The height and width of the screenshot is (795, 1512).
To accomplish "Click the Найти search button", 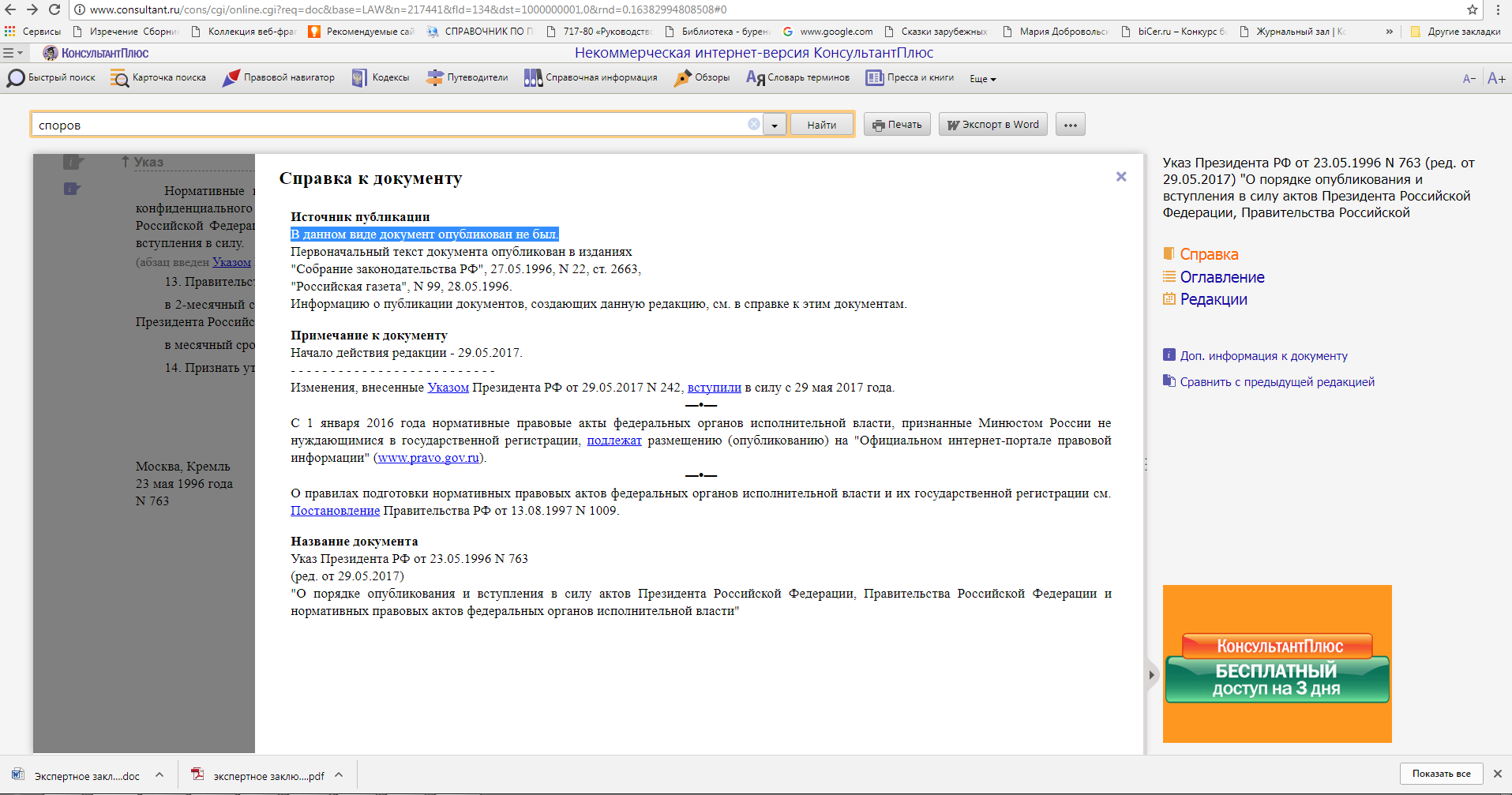I will [x=821, y=125].
